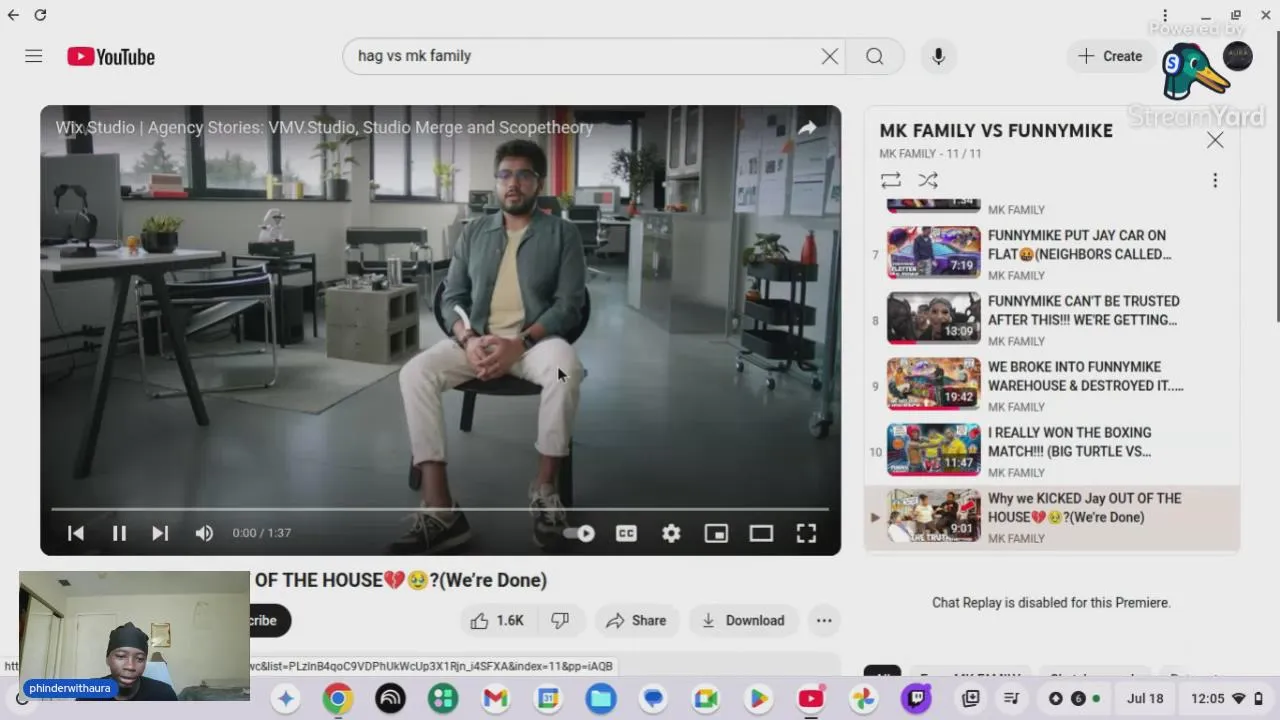Open Gmail from the shelf
The image size is (1280, 720).
point(496,698)
